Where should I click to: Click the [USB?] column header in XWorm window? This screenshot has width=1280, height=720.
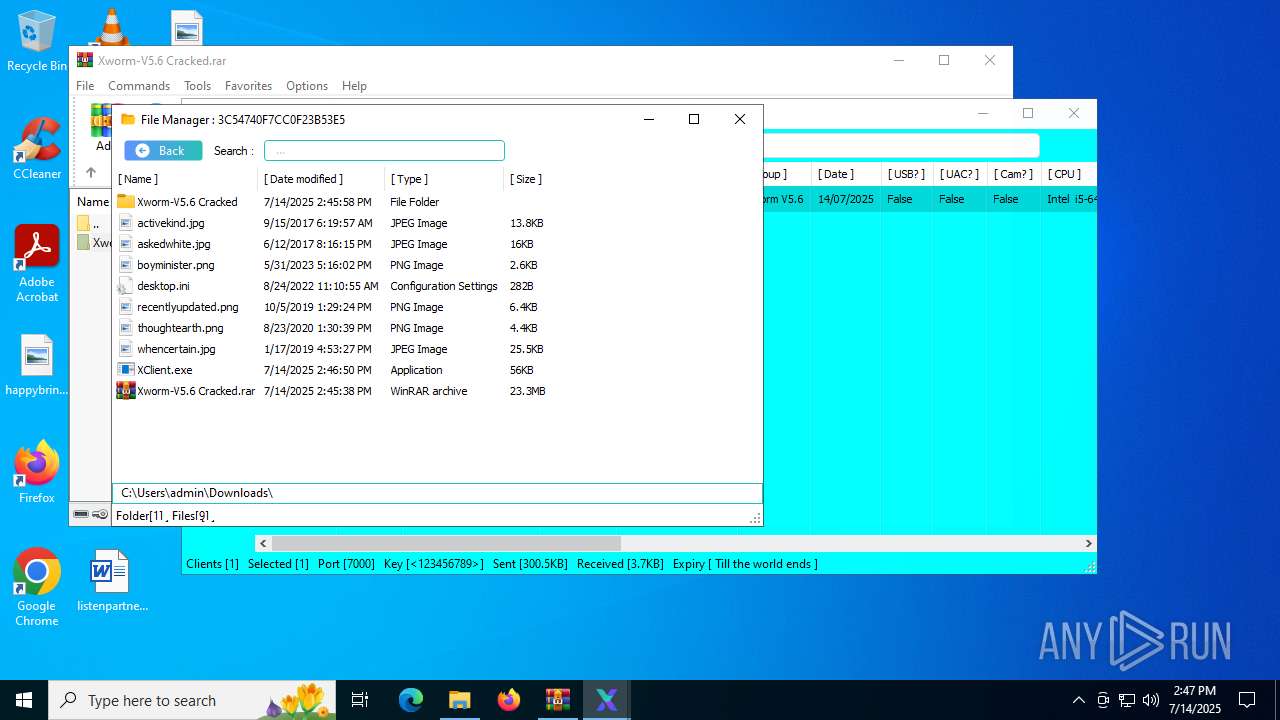[x=906, y=174]
